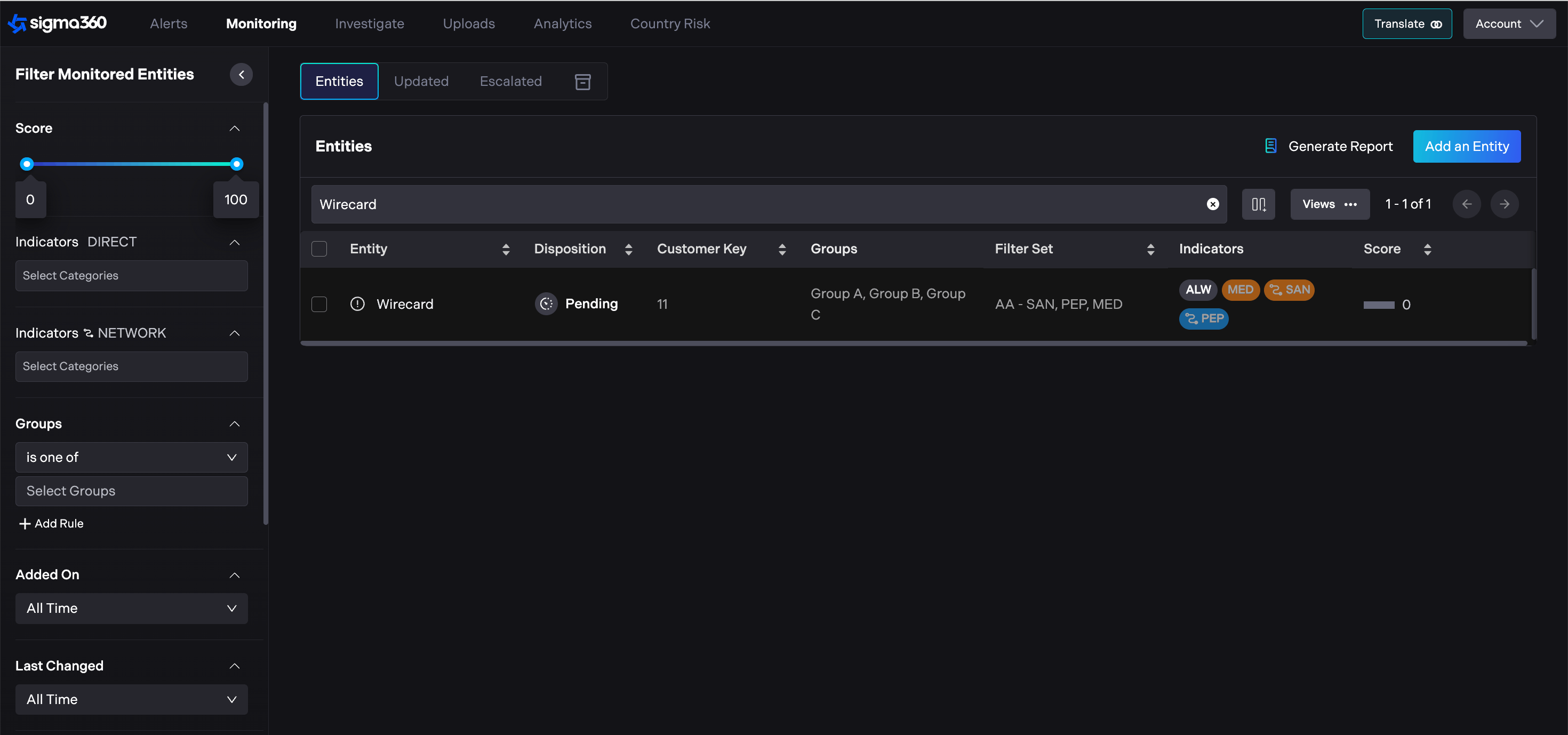
Task: Click the sigma360 logo
Action: (57, 23)
